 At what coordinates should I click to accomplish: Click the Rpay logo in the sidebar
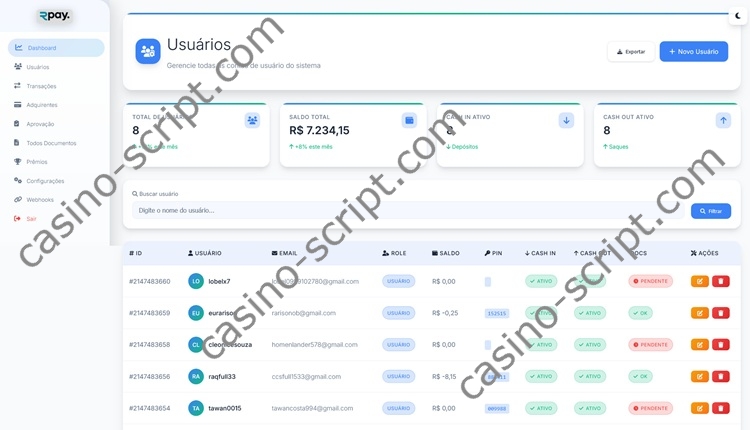coord(54,15)
